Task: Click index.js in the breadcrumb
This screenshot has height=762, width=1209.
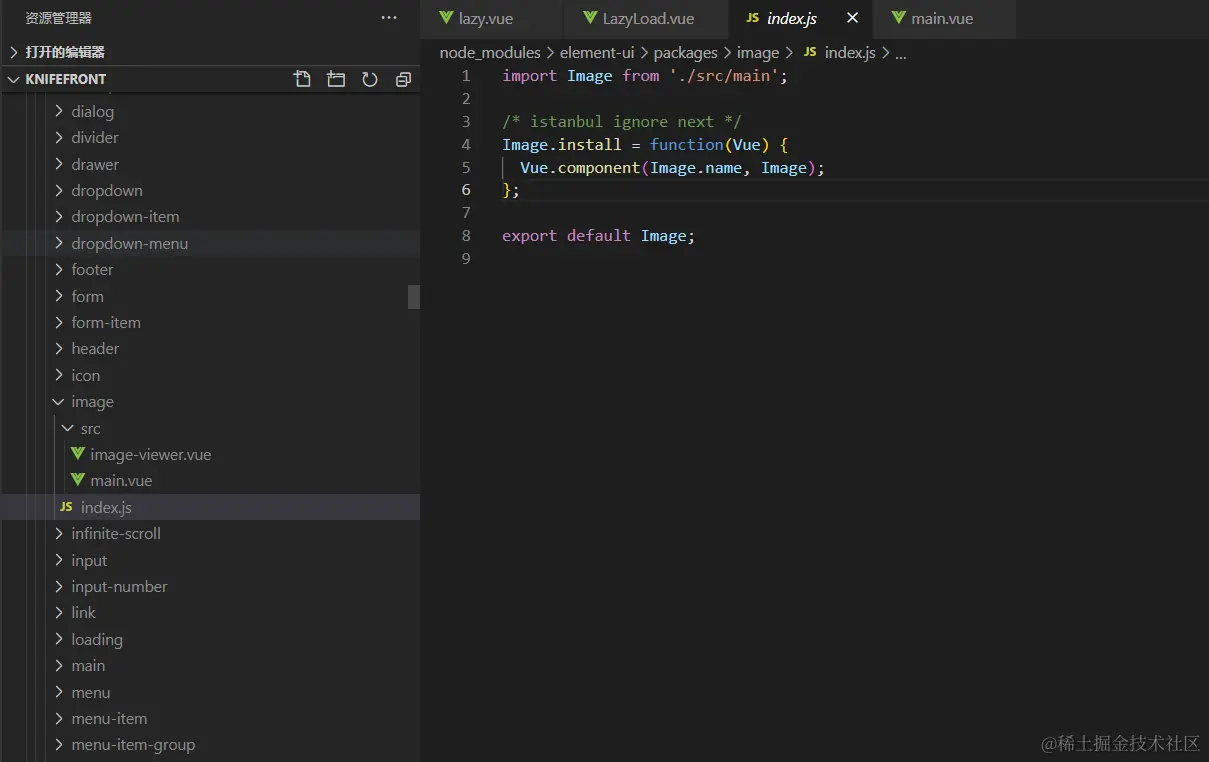Action: [x=850, y=52]
